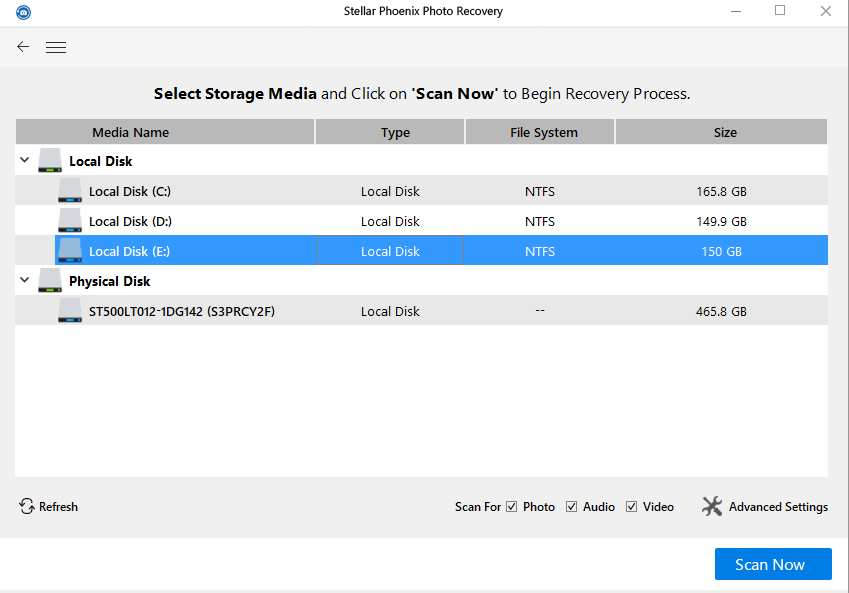849x593 pixels.
Task: Click Type cell in Local Disk (D:) row
Action: tap(390, 221)
